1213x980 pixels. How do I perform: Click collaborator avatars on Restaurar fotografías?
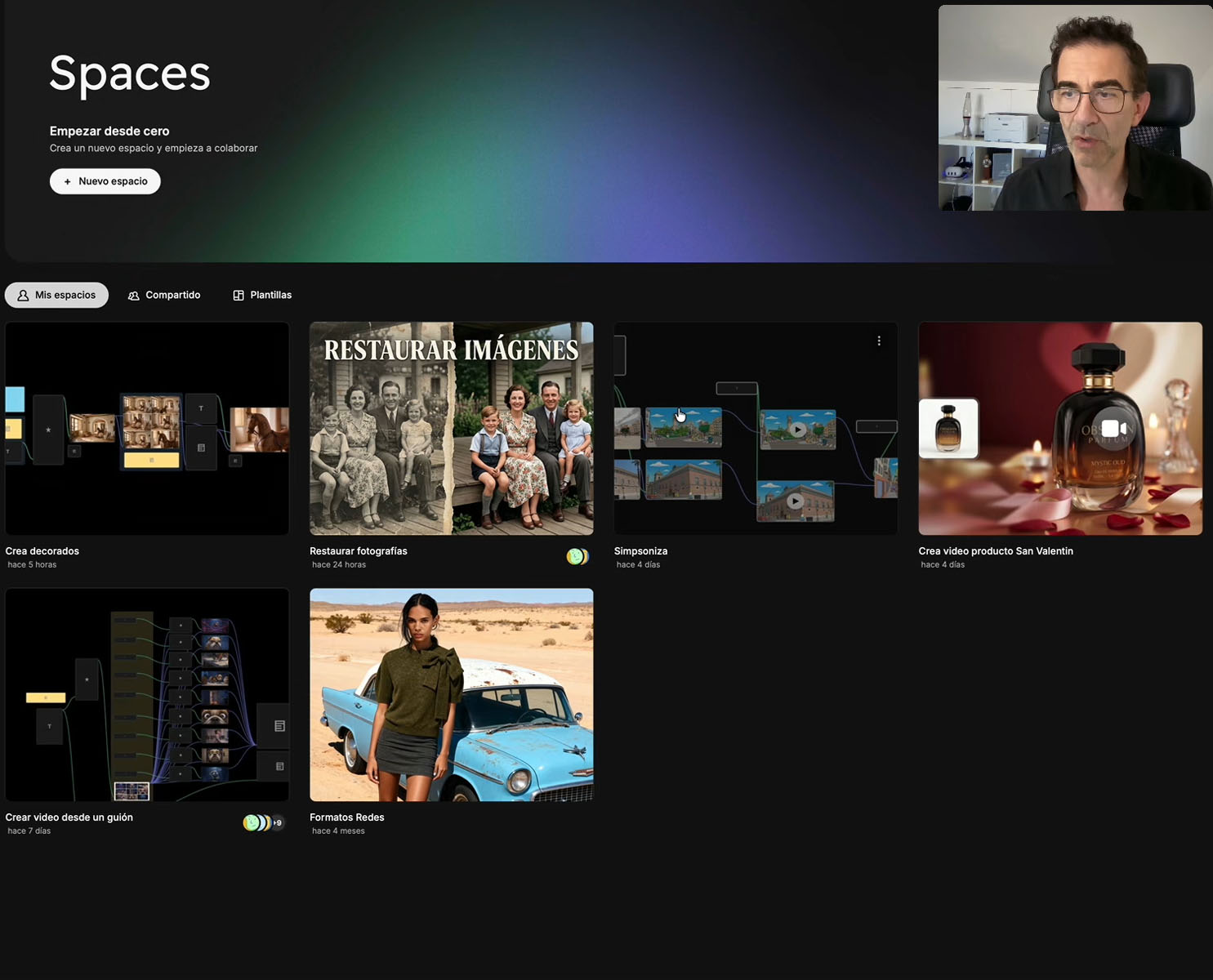point(578,557)
